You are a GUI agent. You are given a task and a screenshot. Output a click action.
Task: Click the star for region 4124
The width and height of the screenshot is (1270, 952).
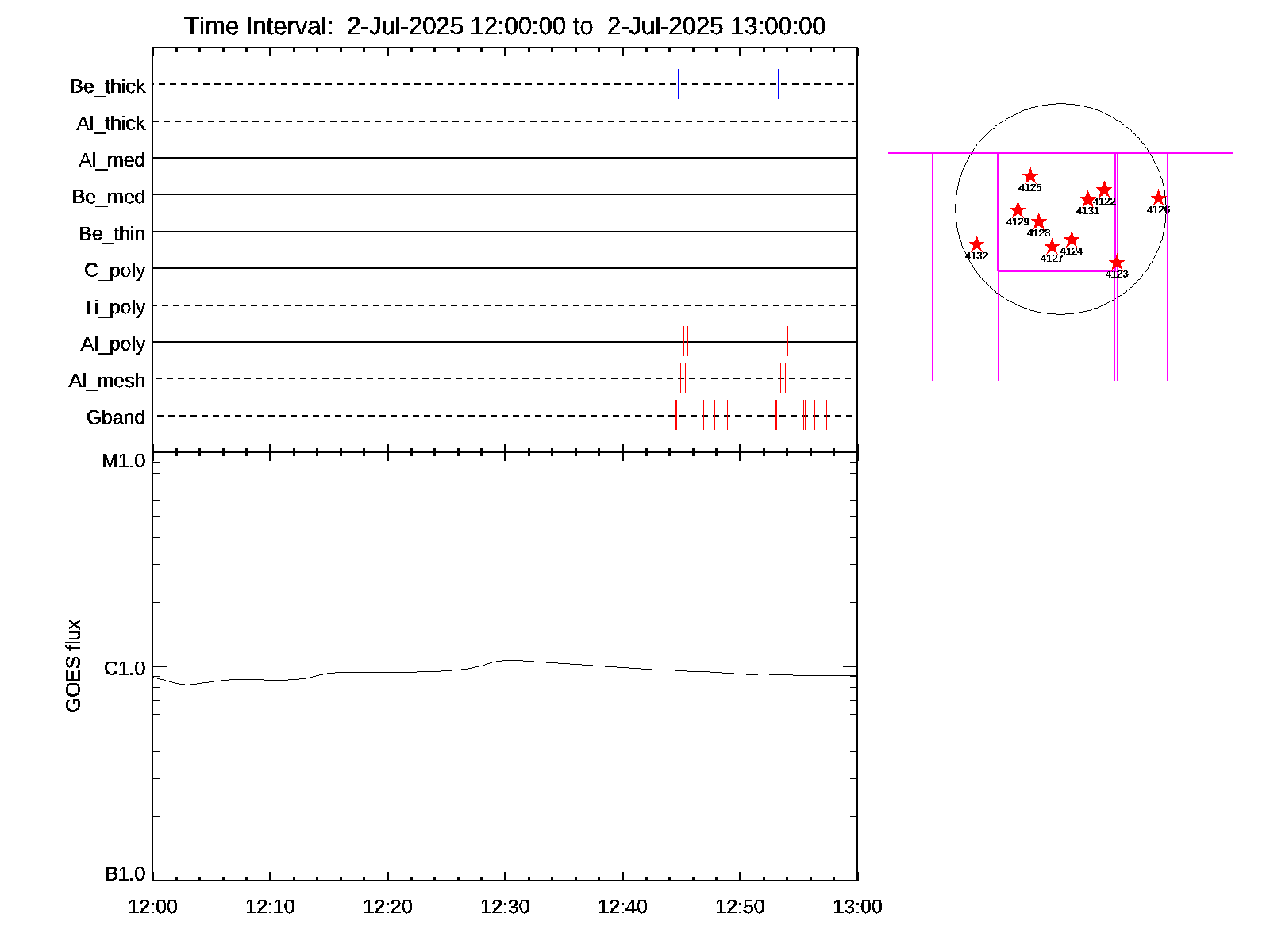tap(1072, 240)
